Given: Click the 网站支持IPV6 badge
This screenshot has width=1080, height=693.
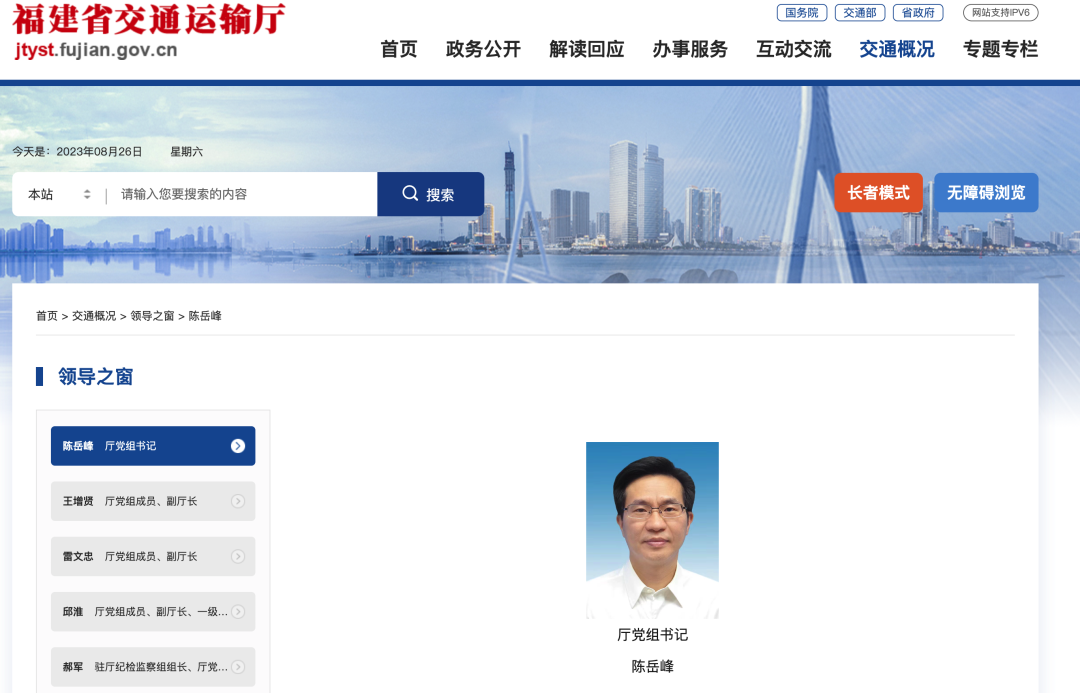Looking at the screenshot, I should 1000,12.
